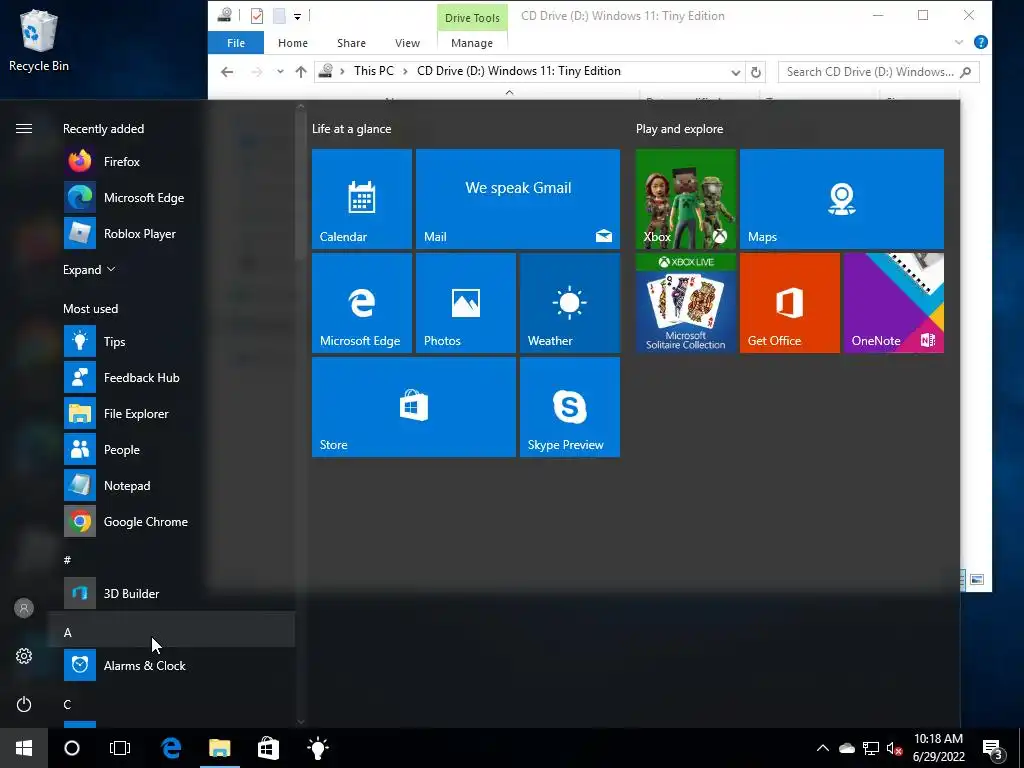Open Action Center notifications
The height and width of the screenshot is (768, 1024).
click(x=993, y=749)
